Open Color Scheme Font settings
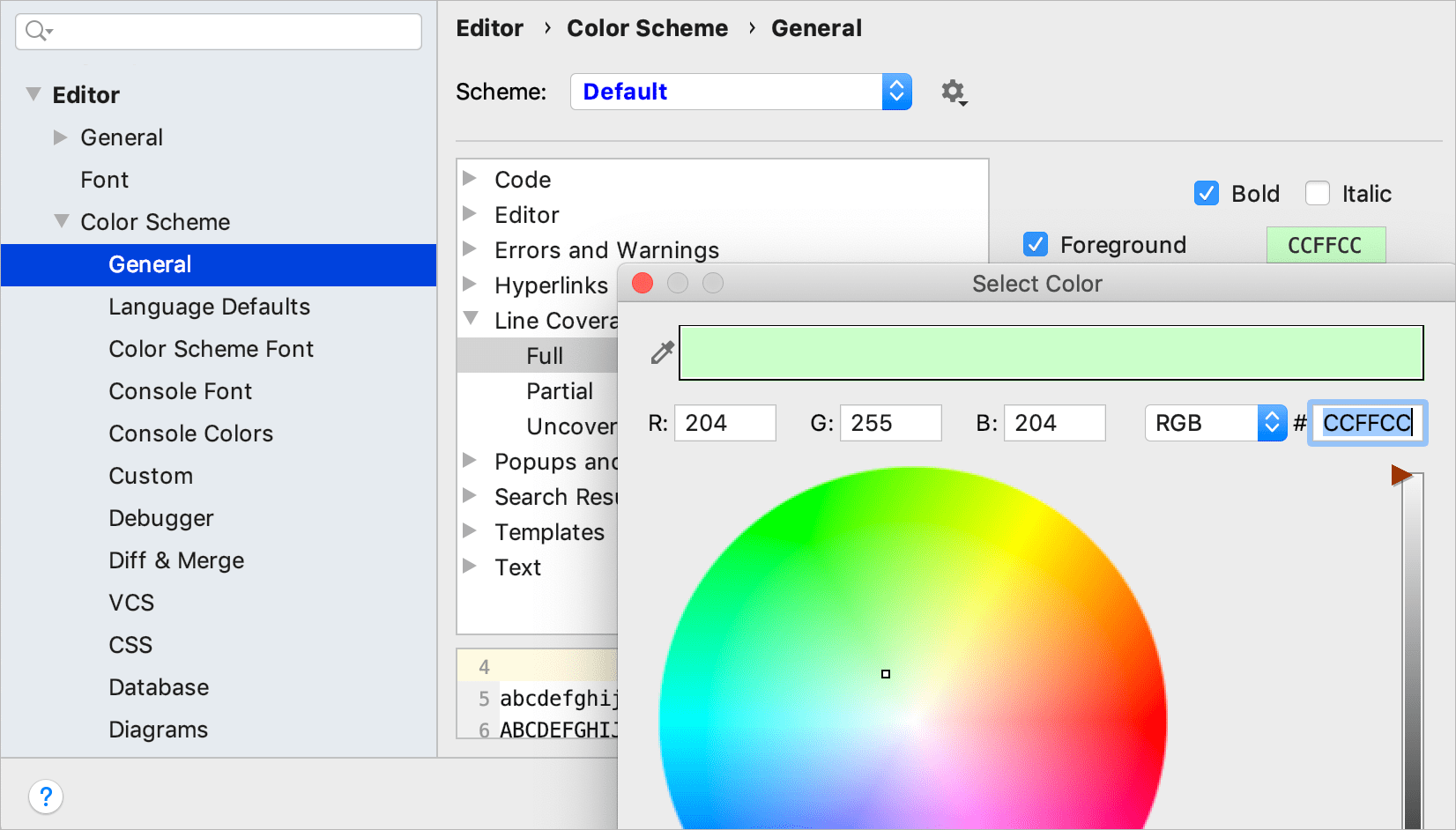1456x830 pixels. point(212,349)
